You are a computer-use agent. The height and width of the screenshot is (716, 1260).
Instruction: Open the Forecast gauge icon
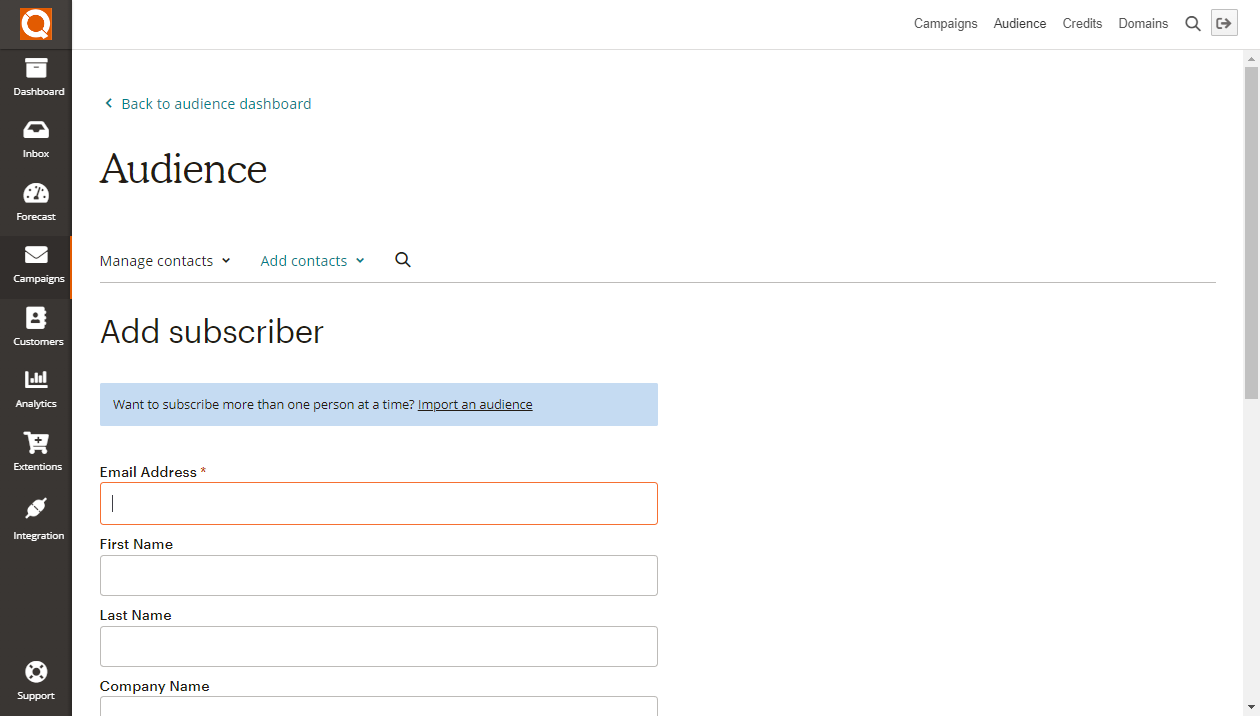coord(36,195)
